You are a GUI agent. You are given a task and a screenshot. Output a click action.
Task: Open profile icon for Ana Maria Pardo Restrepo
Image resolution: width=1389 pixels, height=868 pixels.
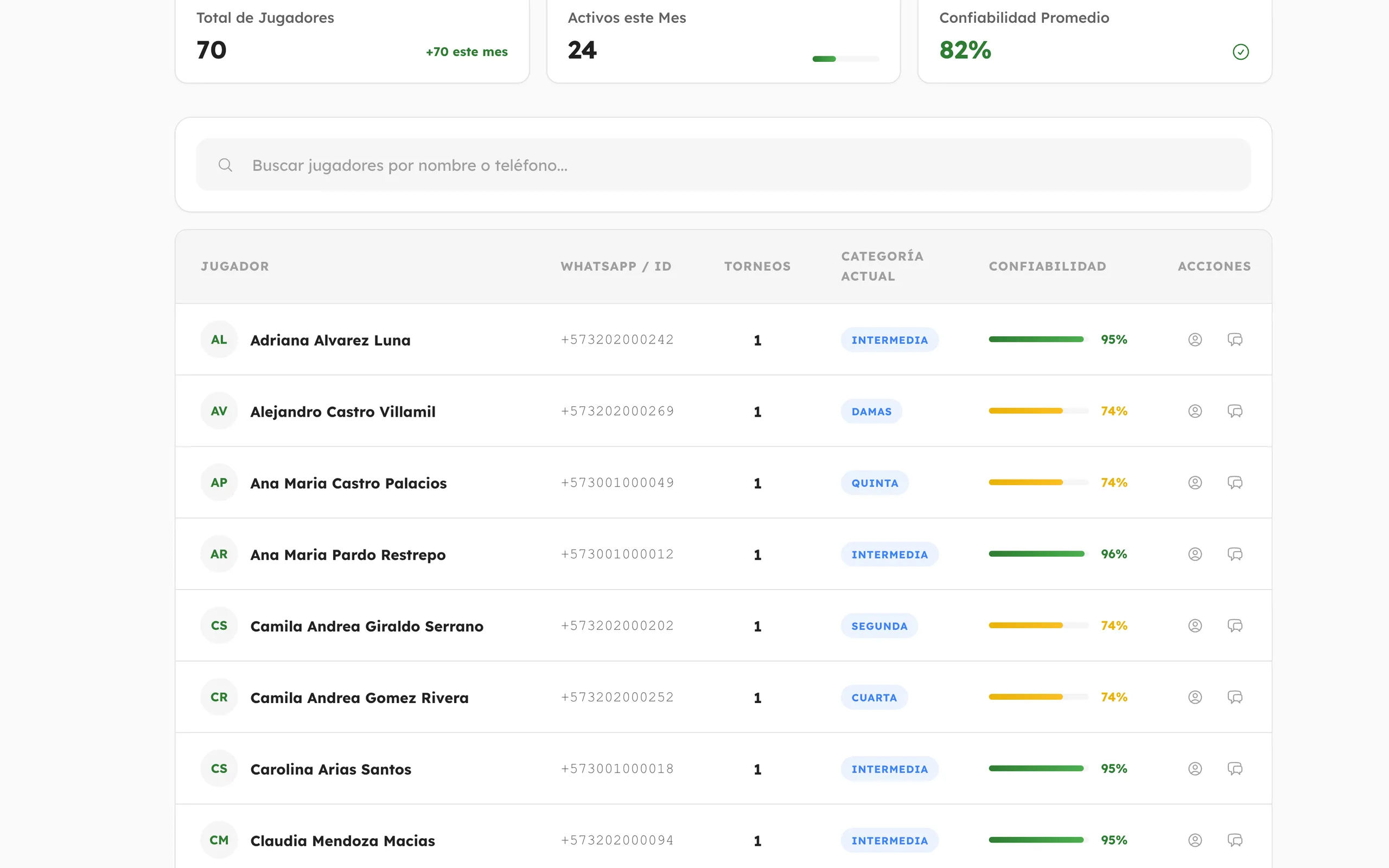pos(1194,554)
